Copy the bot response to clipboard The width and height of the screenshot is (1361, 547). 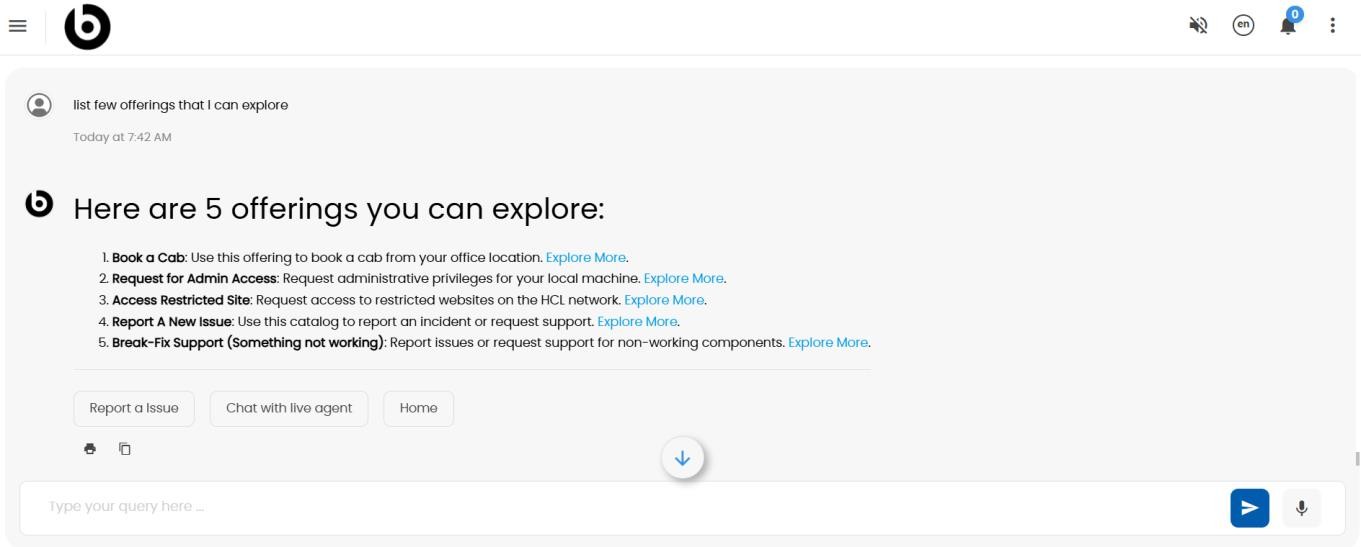point(125,449)
